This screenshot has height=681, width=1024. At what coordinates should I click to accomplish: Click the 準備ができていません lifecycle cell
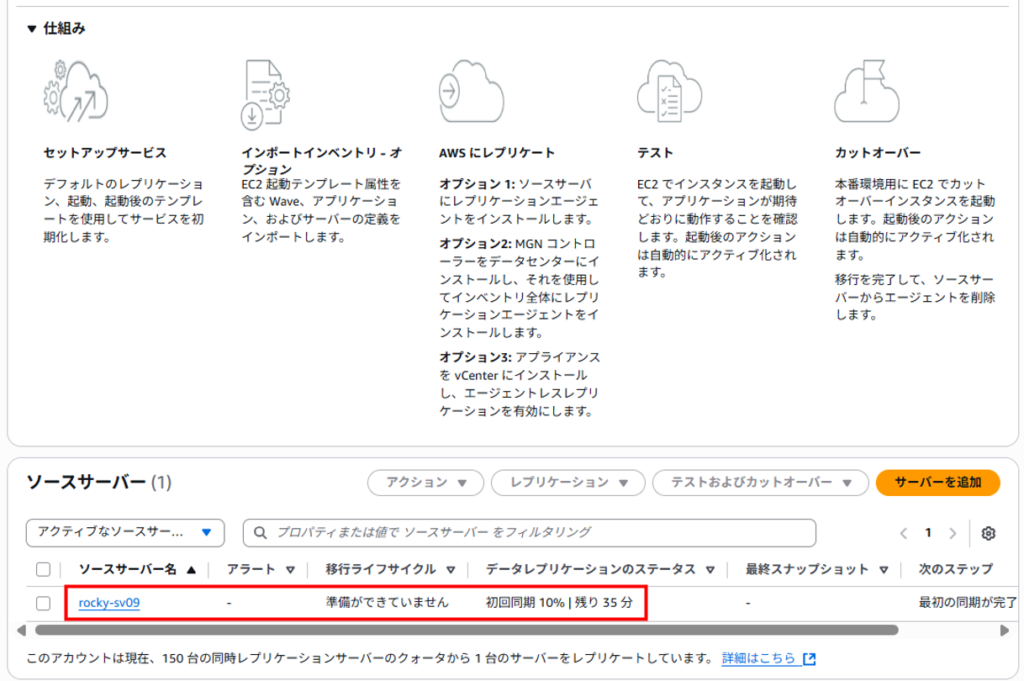(x=387, y=602)
